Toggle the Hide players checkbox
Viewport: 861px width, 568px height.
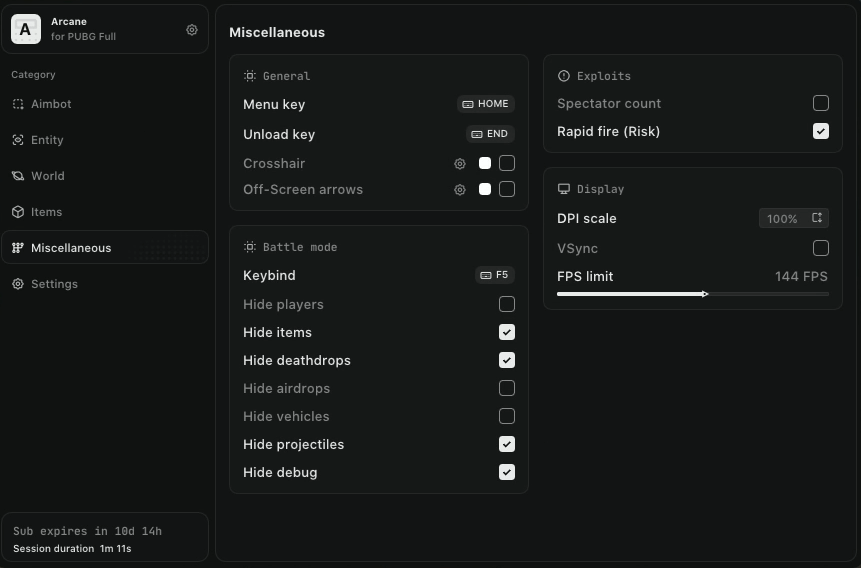click(507, 304)
